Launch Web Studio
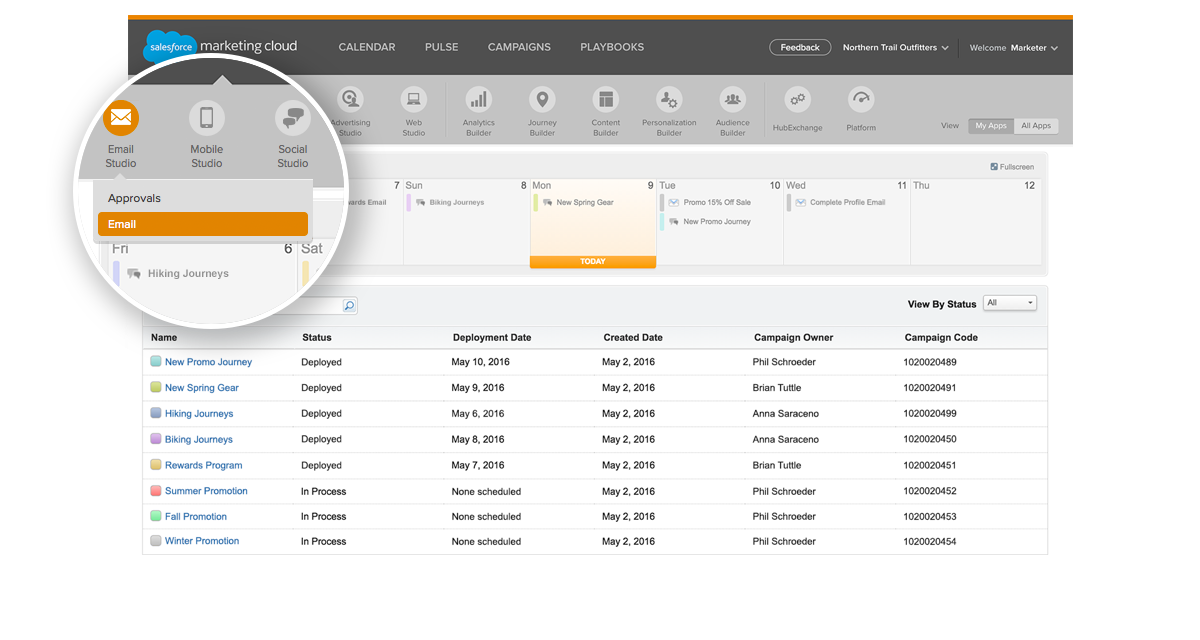The width and height of the screenshot is (1200, 640). 414,99
